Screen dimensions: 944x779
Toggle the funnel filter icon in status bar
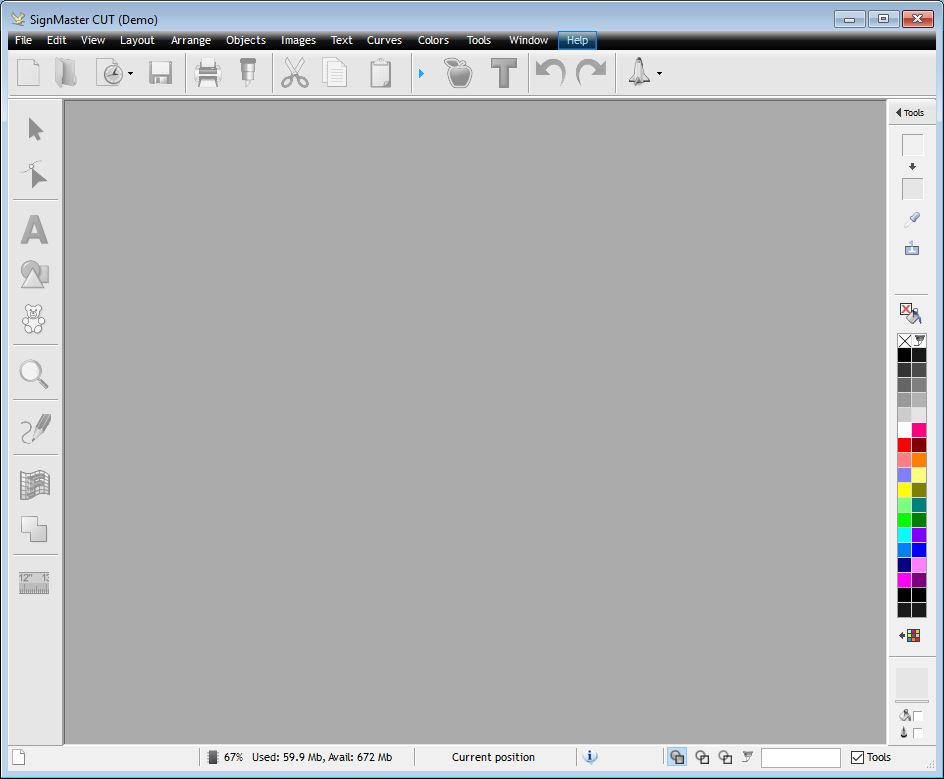coord(747,756)
